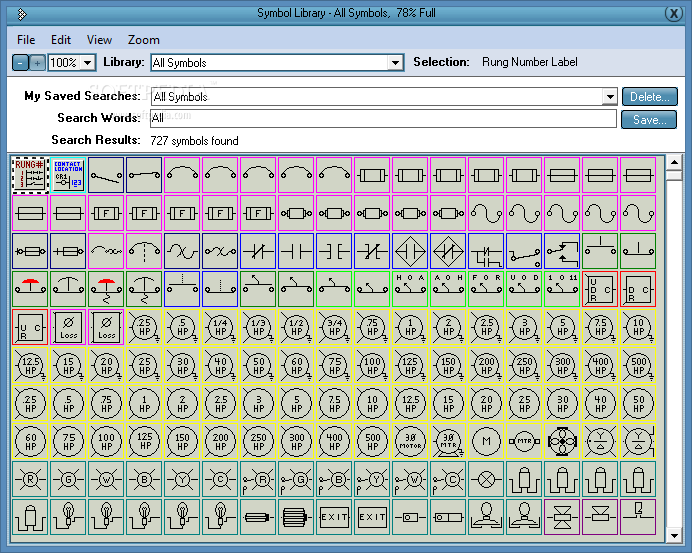Open the File menu
The height and width of the screenshot is (553, 692).
click(x=26, y=40)
